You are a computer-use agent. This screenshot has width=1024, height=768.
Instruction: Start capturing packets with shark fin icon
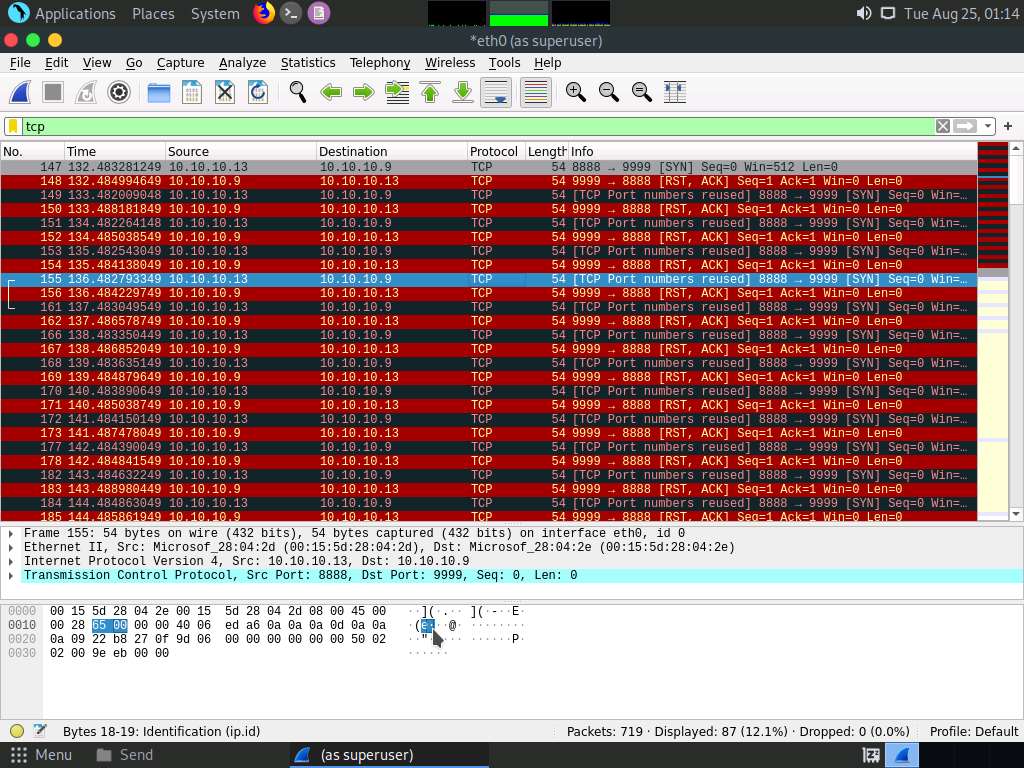click(x=20, y=92)
